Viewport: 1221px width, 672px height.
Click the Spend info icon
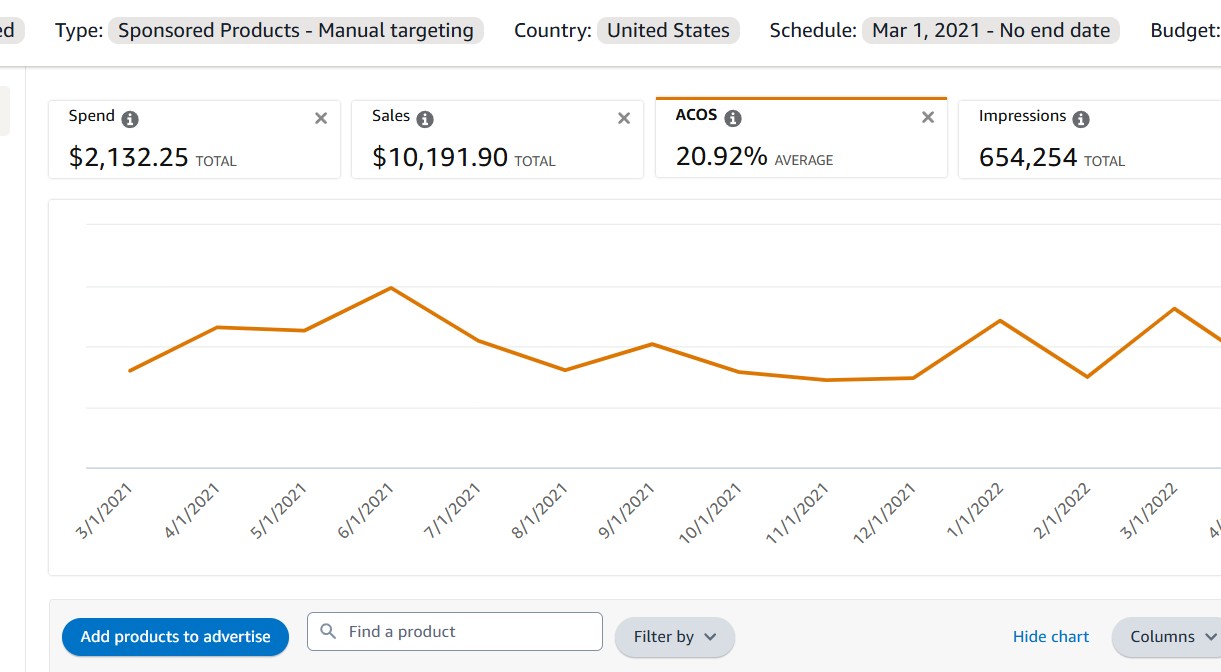tap(130, 119)
